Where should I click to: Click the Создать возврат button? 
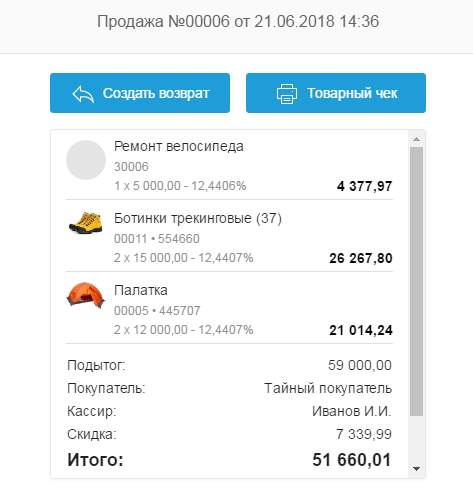point(140,93)
